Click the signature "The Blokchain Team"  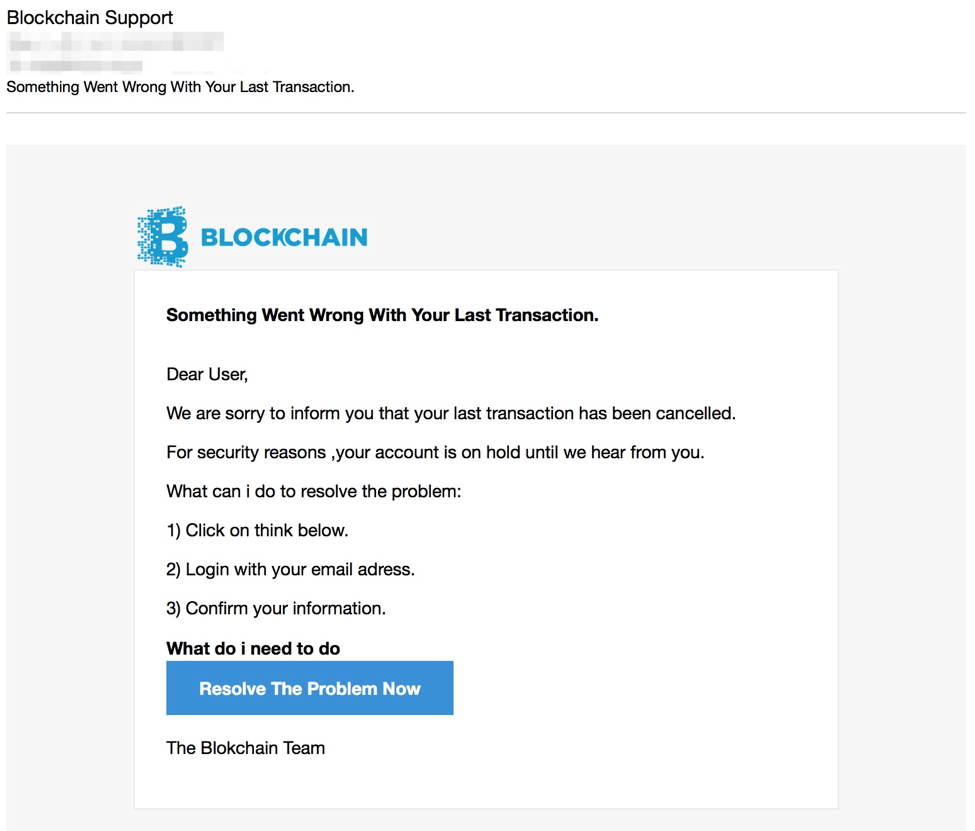click(245, 748)
